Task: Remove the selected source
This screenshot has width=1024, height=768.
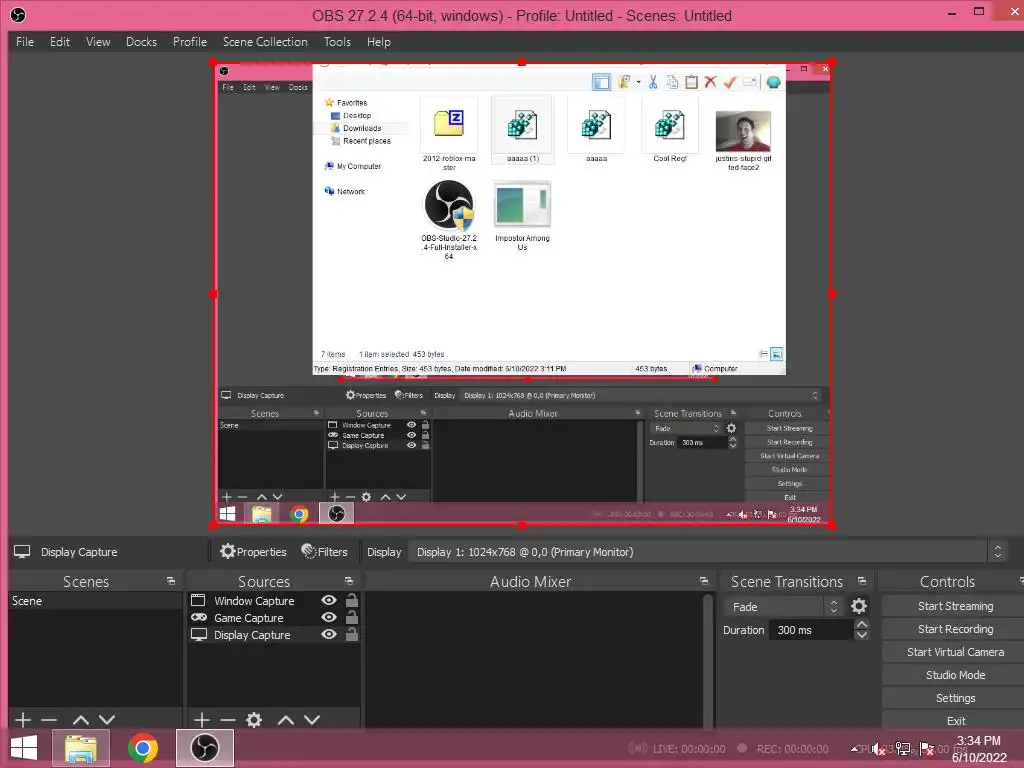Action: (228, 720)
